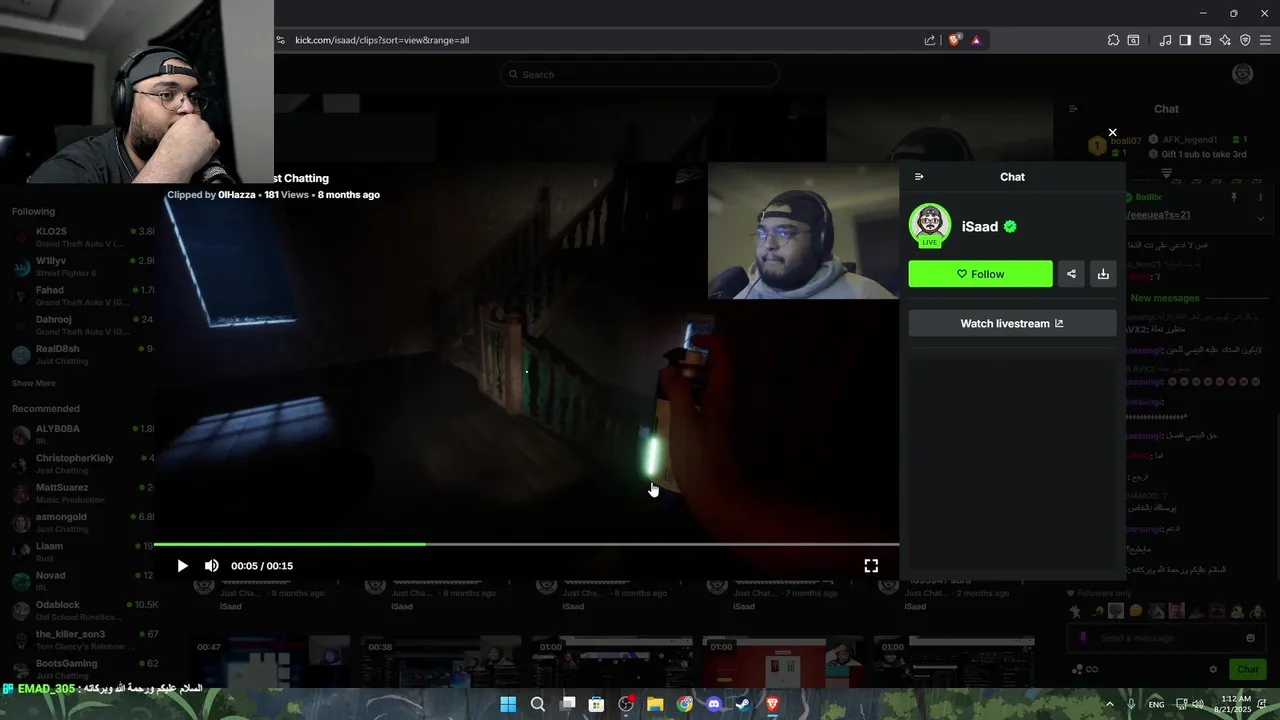Open Liaam recommended channel
The width and height of the screenshot is (1280, 720).
[80, 551]
